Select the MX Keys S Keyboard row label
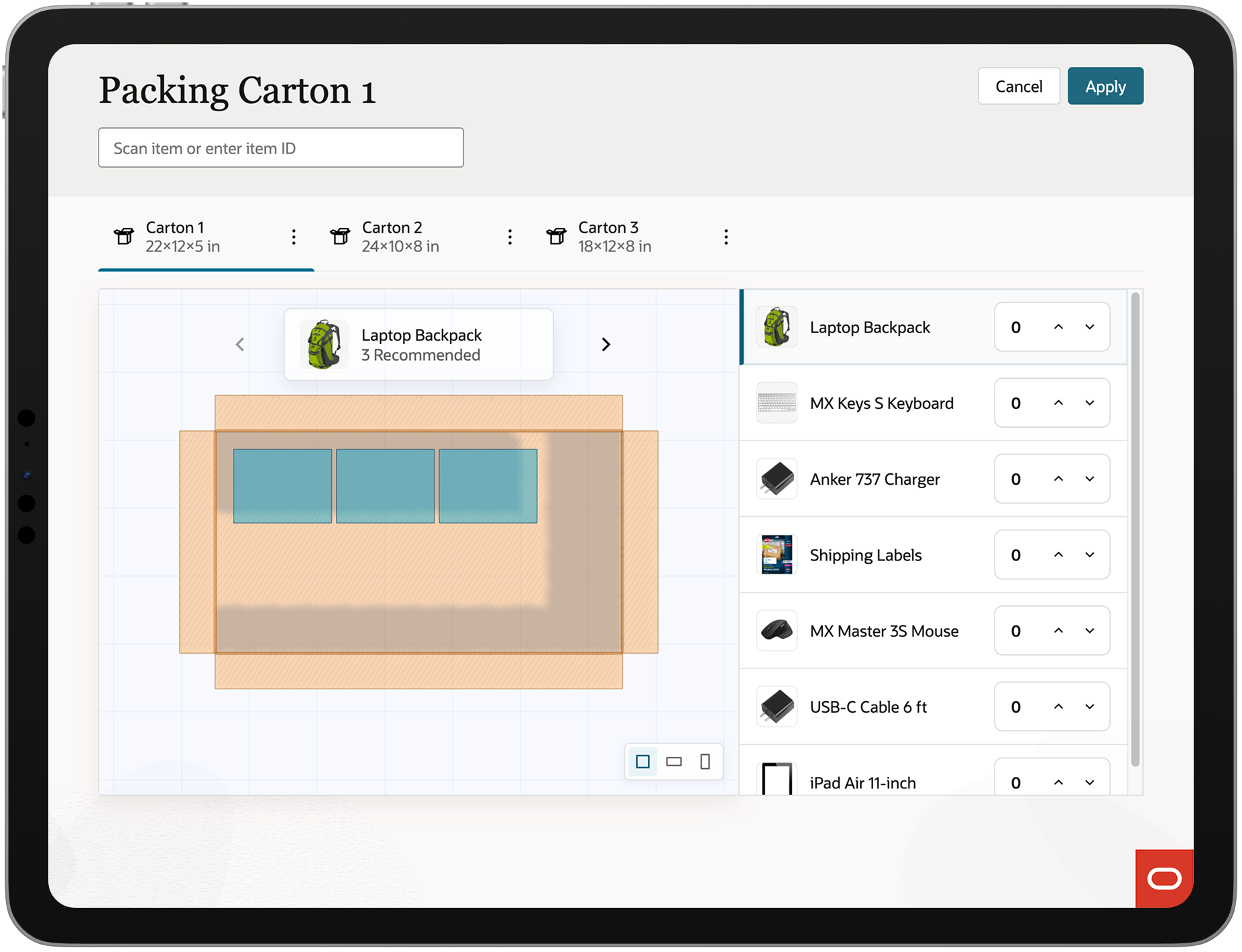Viewport: 1242px width, 952px height. pyautogui.click(x=881, y=403)
